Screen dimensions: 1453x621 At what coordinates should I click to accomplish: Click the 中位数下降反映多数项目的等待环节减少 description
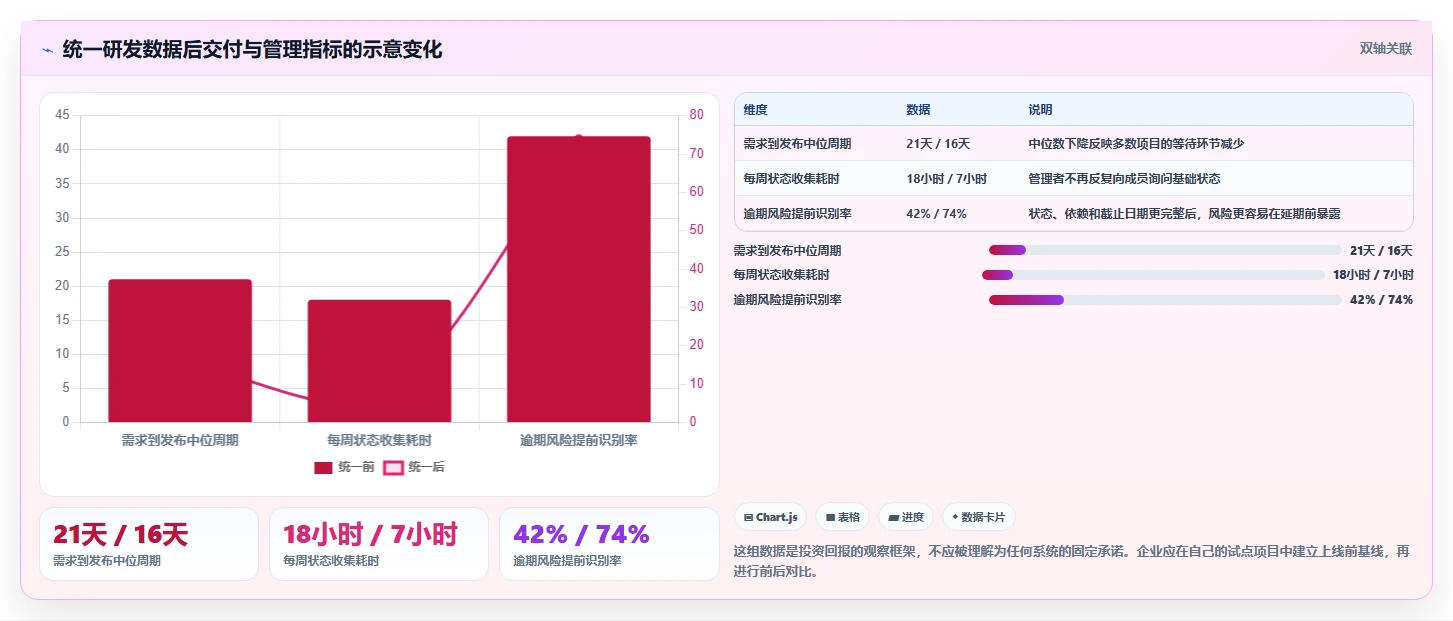pyautogui.click(x=1136, y=144)
